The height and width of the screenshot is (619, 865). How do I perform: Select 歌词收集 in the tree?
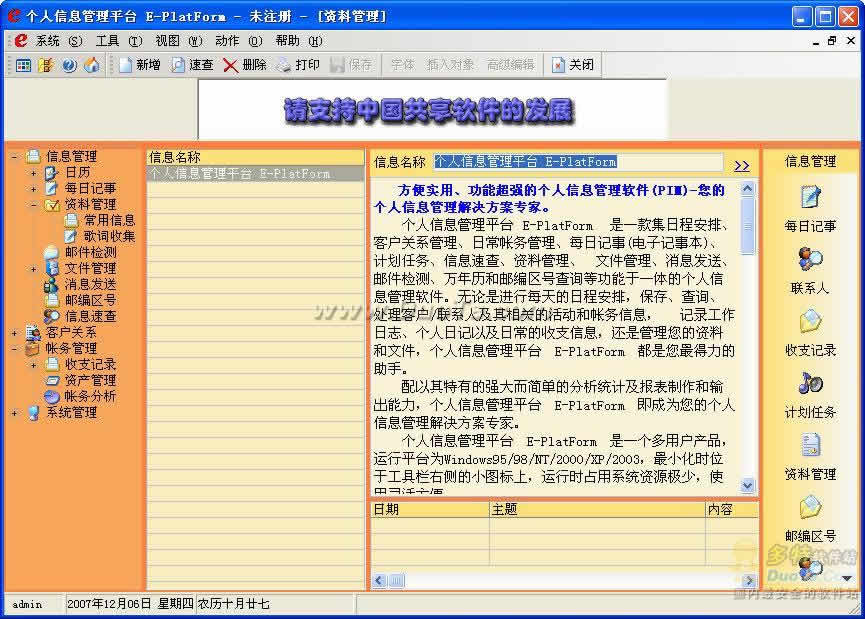click(x=109, y=236)
